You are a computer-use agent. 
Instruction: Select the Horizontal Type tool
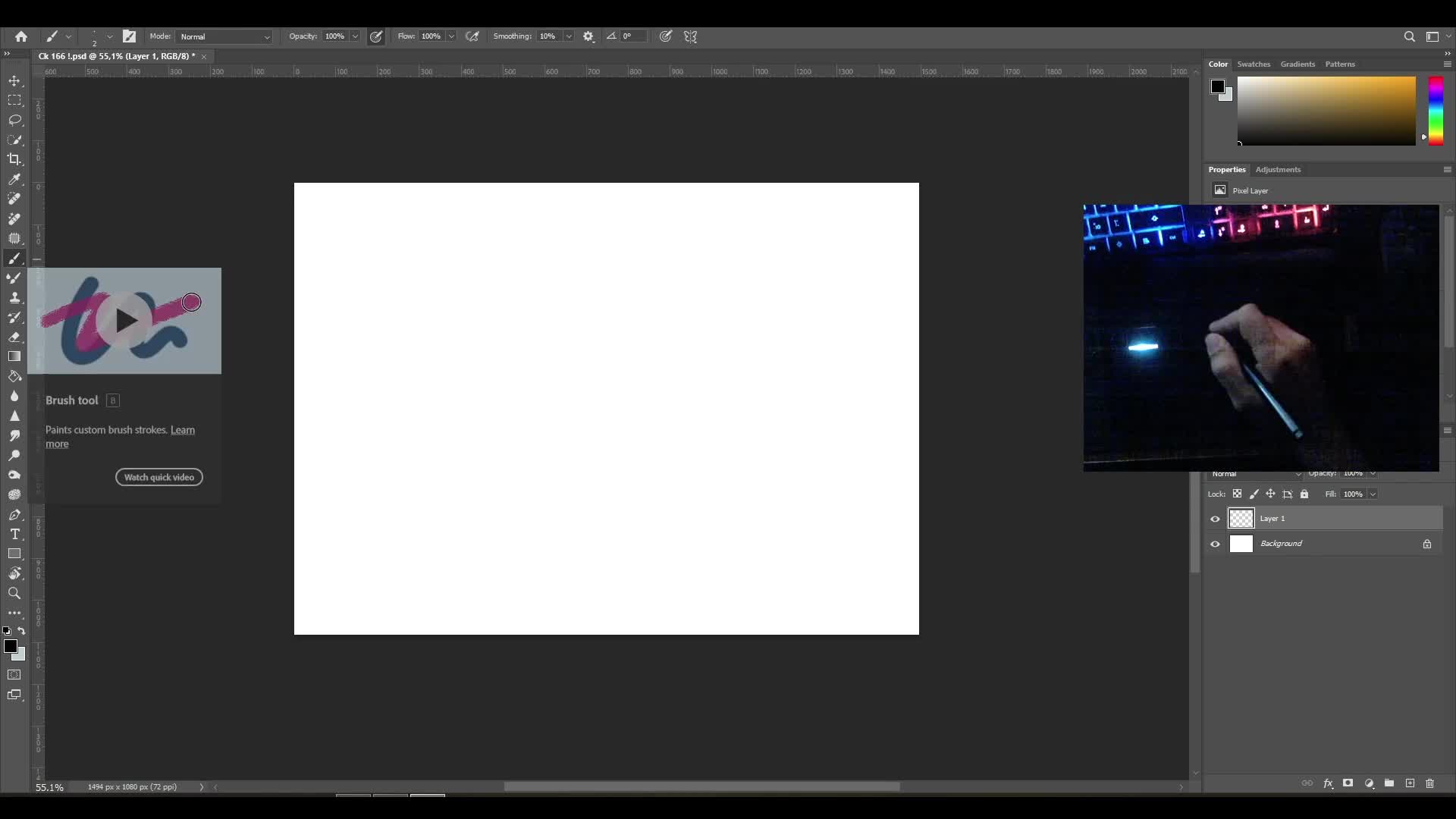coord(14,535)
